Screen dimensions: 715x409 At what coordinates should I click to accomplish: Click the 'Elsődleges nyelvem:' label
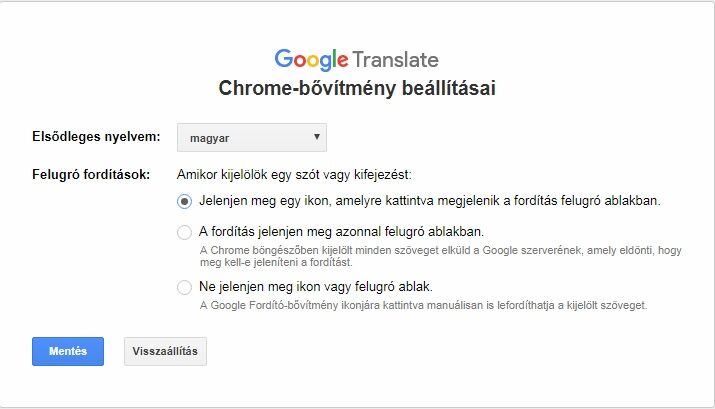(96, 137)
